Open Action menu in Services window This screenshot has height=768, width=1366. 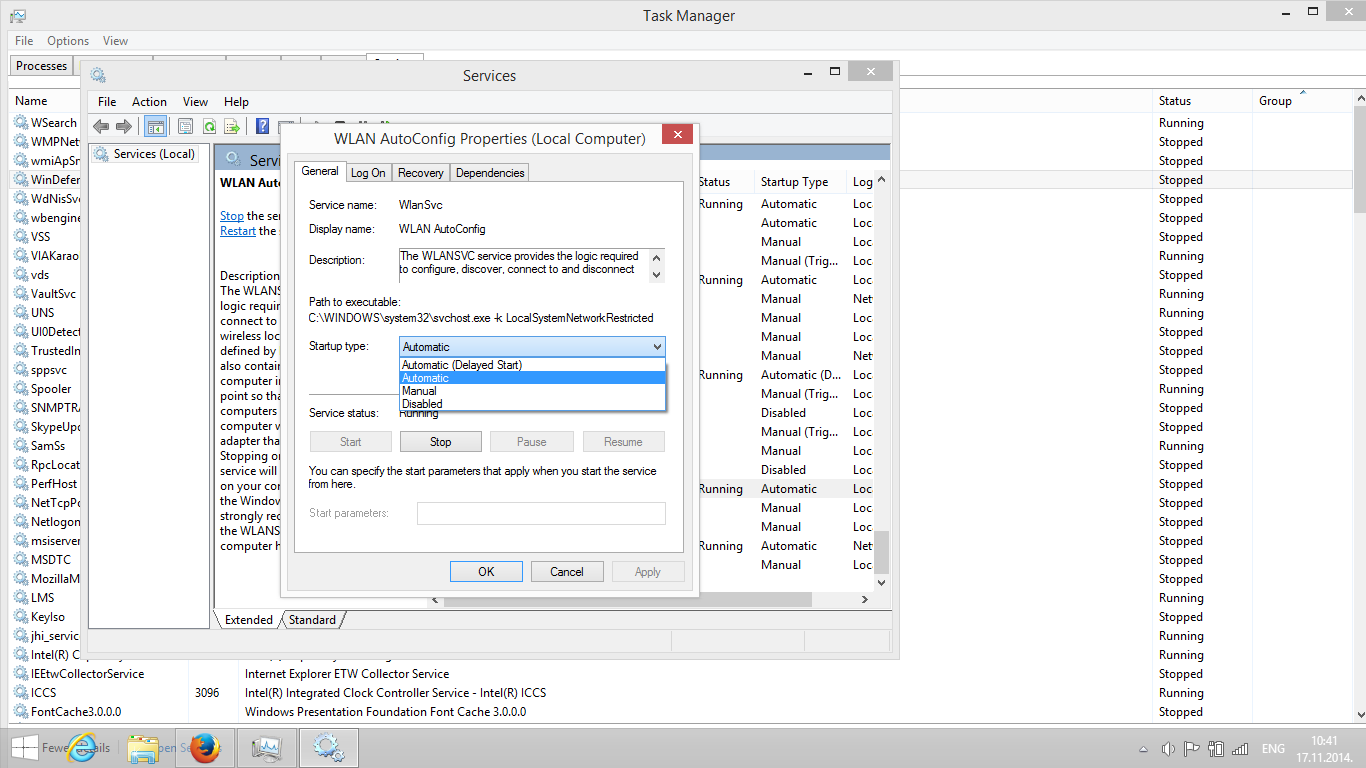(x=149, y=102)
